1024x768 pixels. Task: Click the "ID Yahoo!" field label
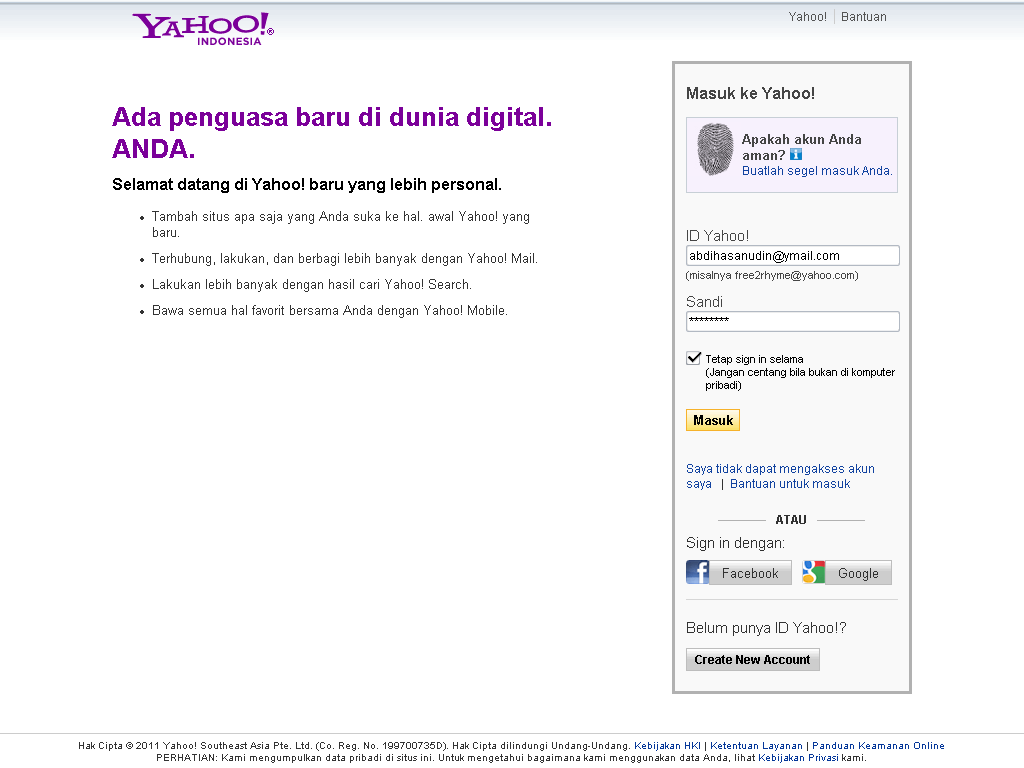717,236
